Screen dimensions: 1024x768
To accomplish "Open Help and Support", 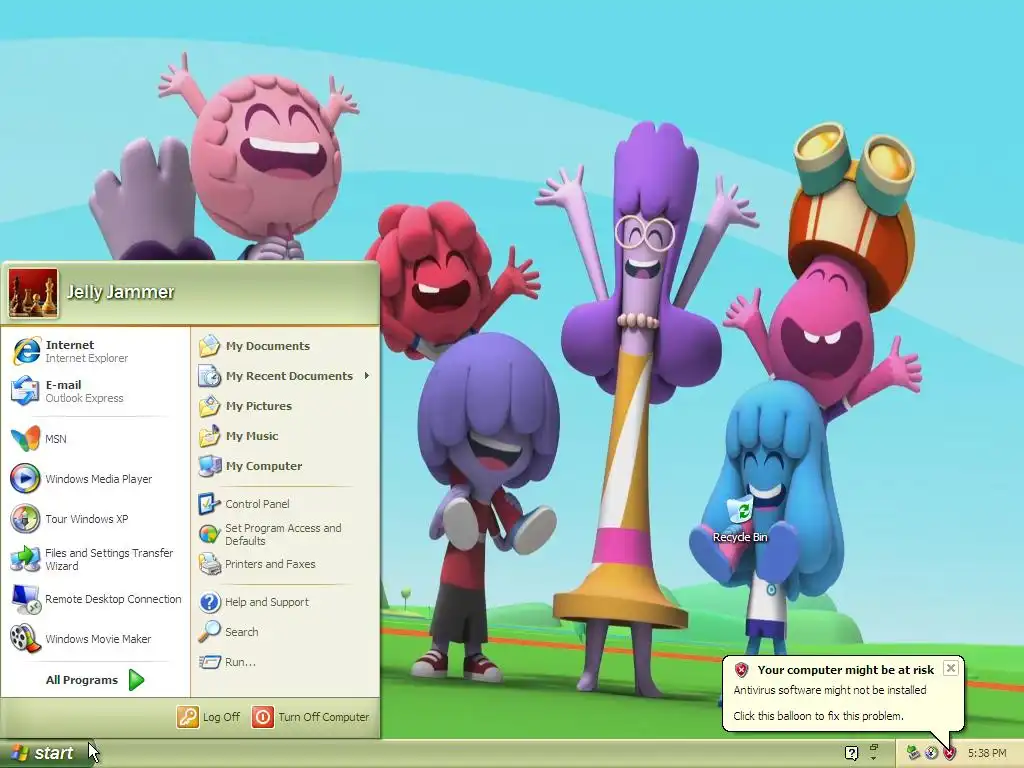I will (285, 601).
